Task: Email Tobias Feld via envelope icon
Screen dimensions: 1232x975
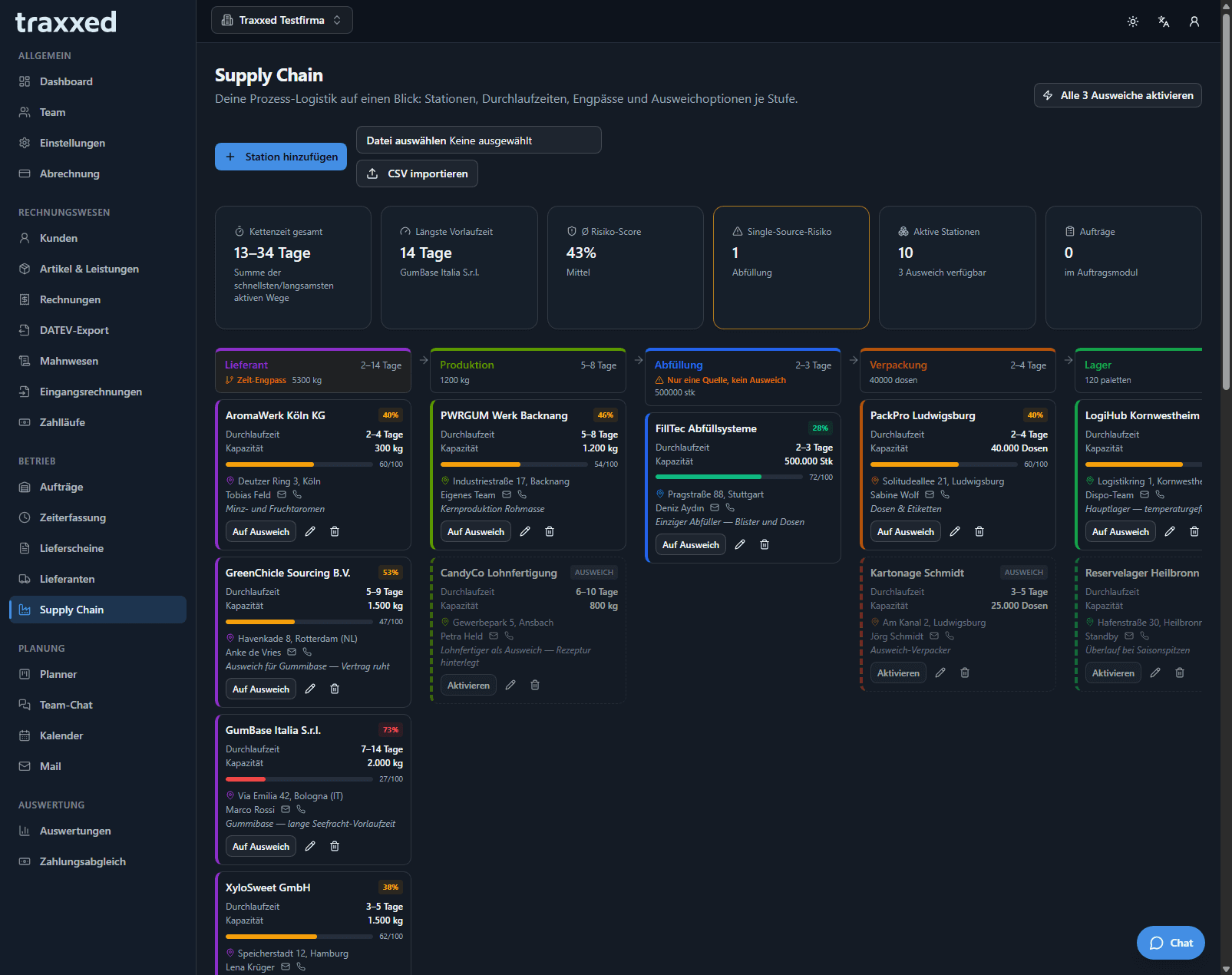Action: 282,495
